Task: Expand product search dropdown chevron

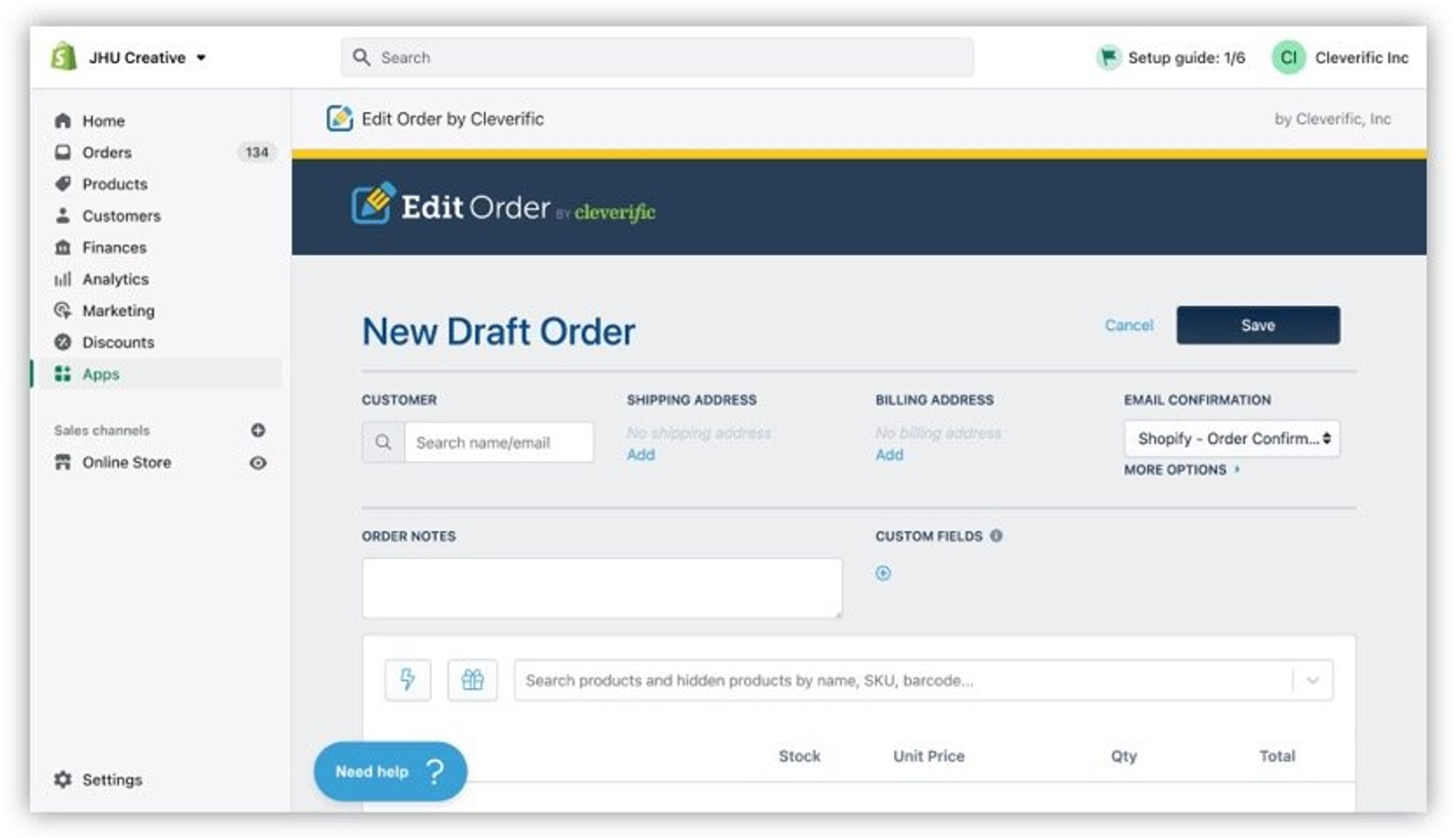Action: [1313, 680]
